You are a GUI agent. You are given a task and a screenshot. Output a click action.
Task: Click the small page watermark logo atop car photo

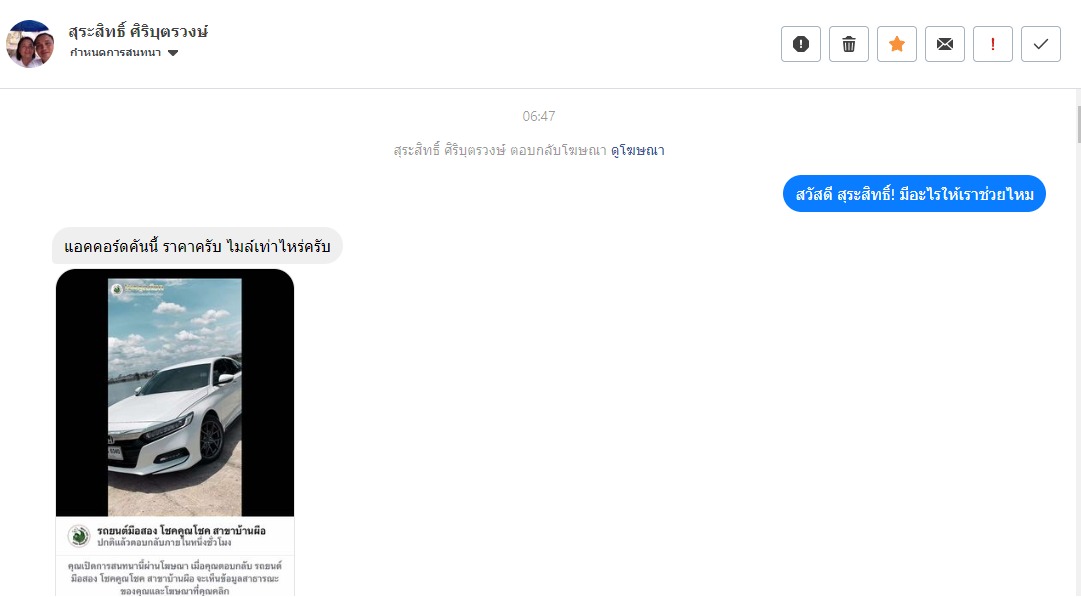click(117, 290)
